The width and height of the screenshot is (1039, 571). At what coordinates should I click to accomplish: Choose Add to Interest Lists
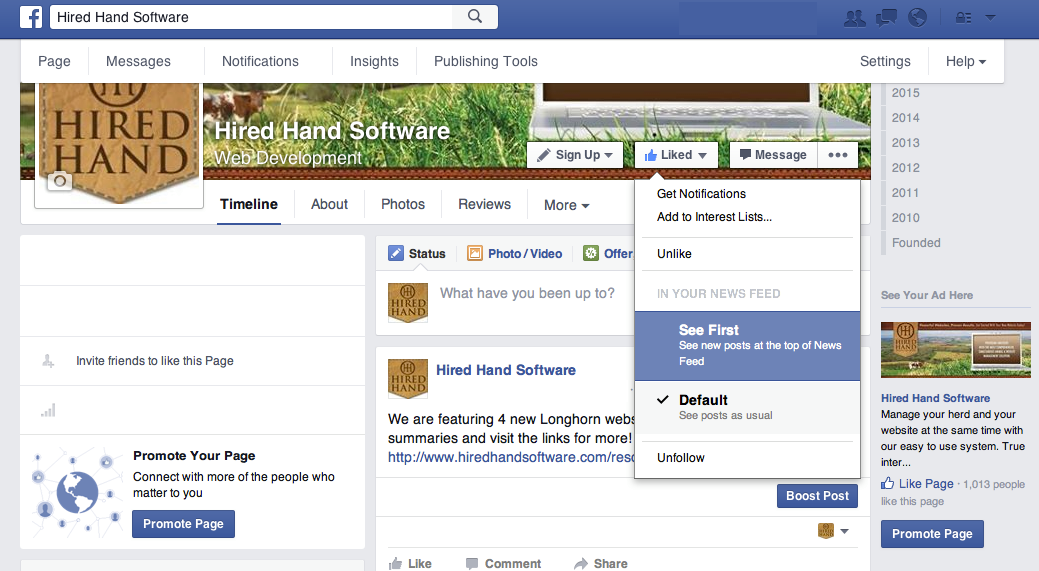714,217
